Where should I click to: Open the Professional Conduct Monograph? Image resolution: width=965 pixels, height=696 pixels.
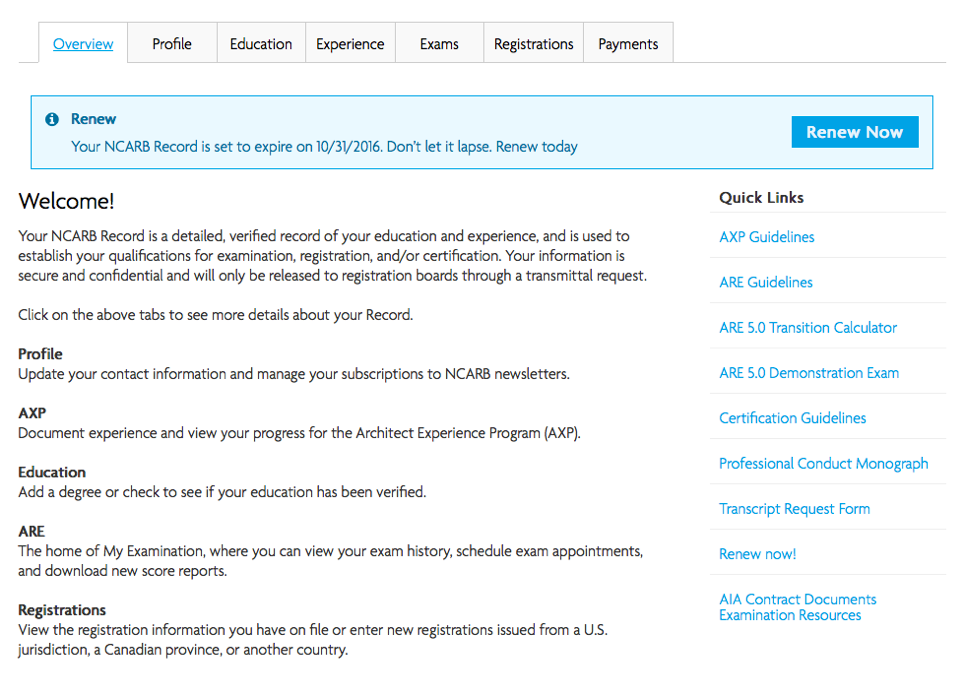[x=823, y=463]
